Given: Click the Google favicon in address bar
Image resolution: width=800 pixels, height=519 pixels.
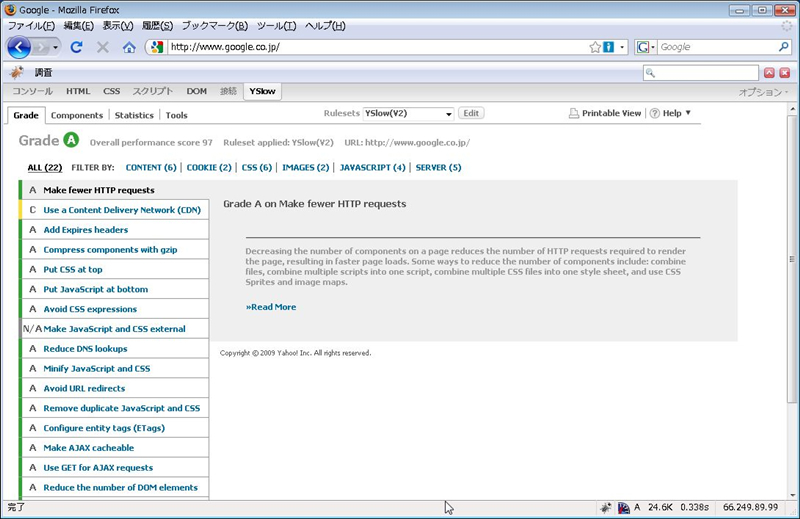Looking at the screenshot, I should [157, 47].
